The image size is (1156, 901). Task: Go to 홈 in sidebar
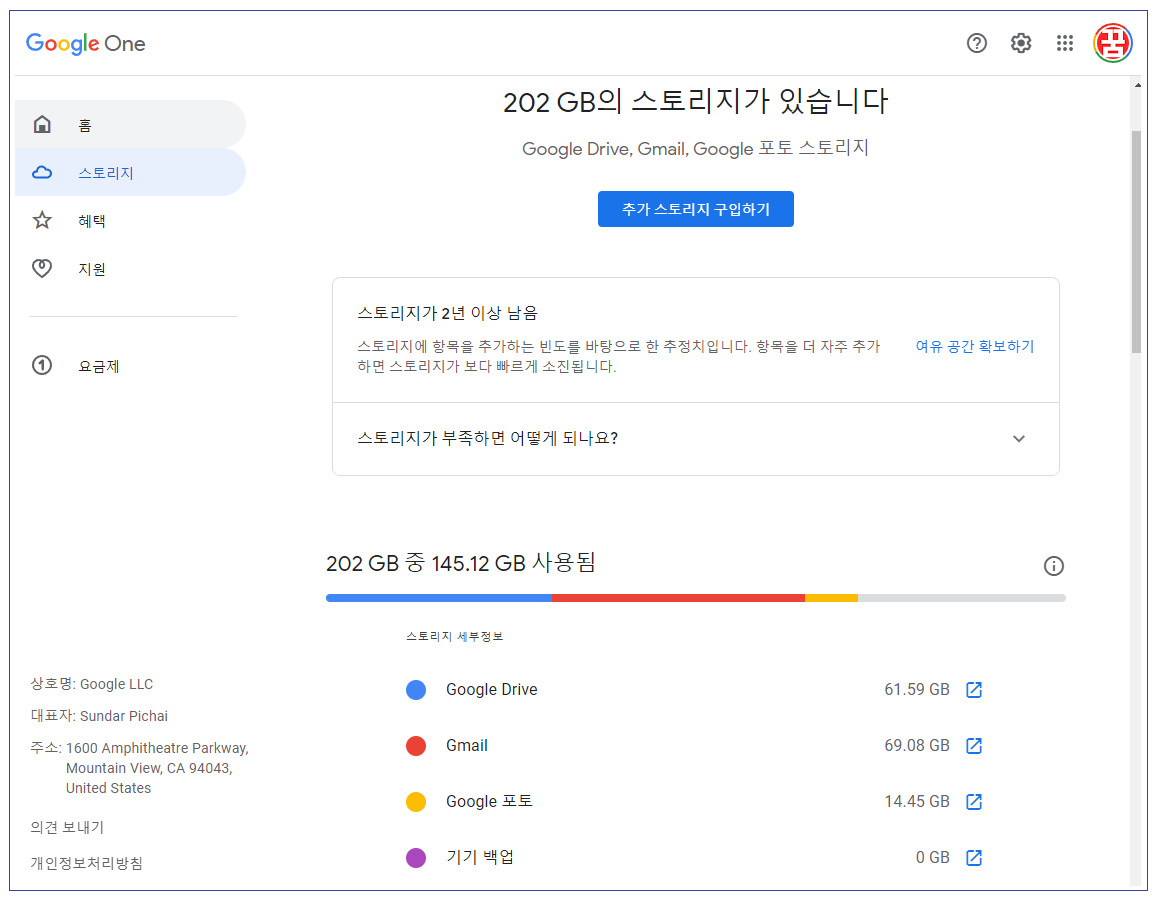click(x=130, y=125)
